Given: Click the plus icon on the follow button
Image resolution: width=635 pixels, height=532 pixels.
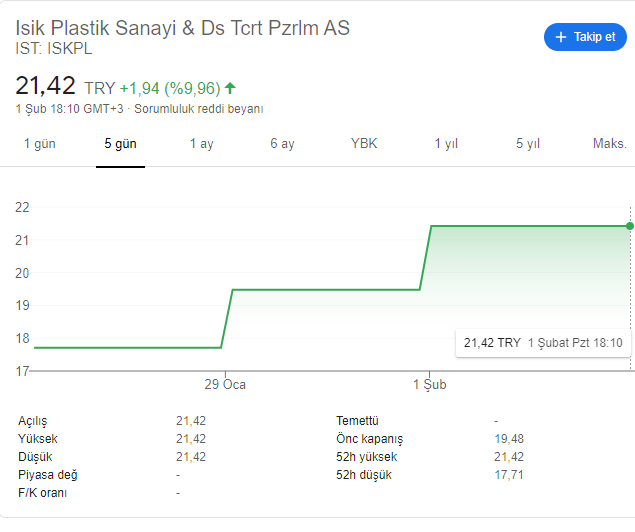Looking at the screenshot, I should pyautogui.click(x=561, y=37).
